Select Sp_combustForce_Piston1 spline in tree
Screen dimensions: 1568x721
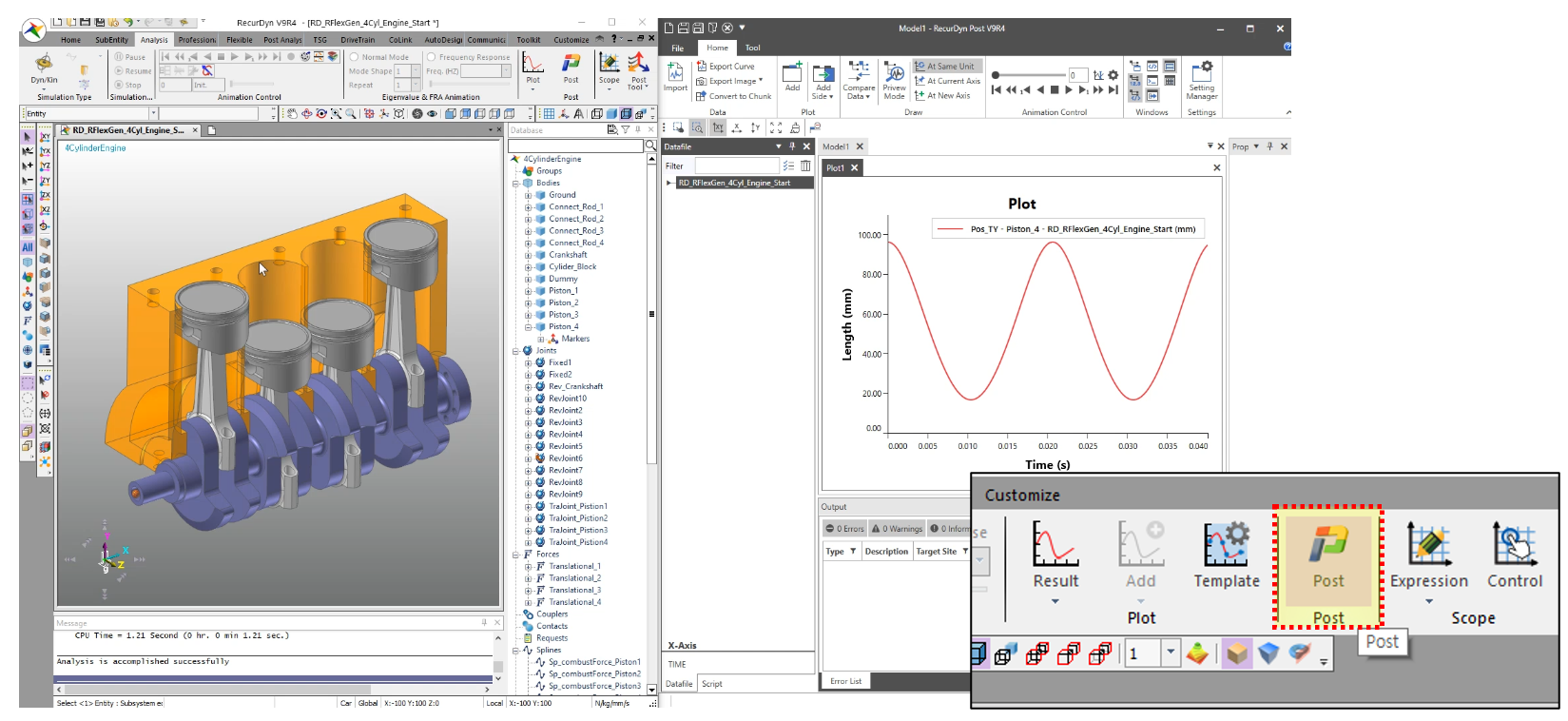(594, 662)
